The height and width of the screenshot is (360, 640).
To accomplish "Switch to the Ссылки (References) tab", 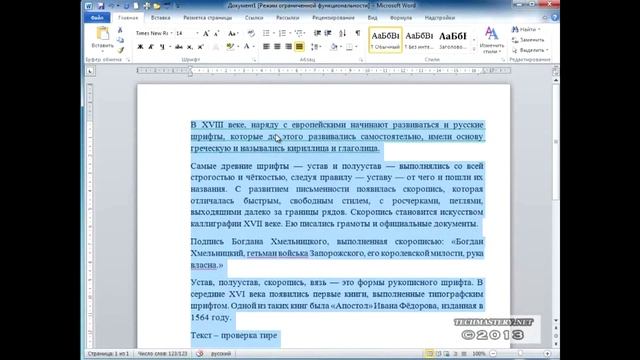I will 254,18.
